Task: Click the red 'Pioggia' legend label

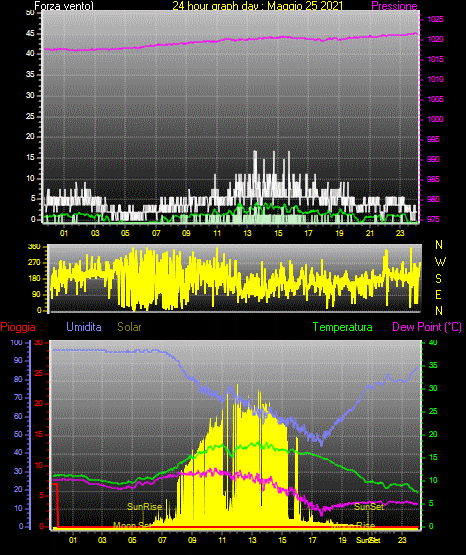Action: pyautogui.click(x=18, y=327)
